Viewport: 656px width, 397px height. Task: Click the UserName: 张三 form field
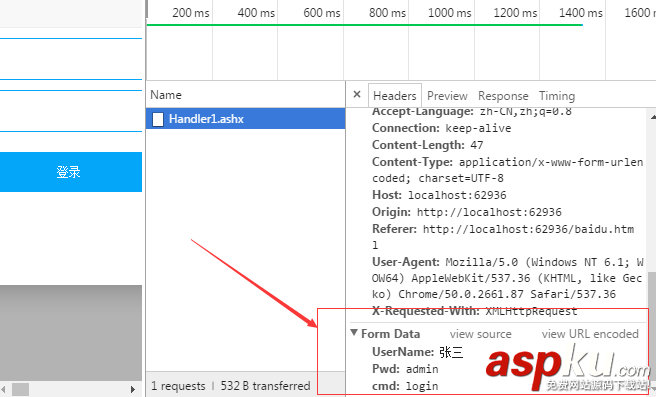click(x=418, y=352)
